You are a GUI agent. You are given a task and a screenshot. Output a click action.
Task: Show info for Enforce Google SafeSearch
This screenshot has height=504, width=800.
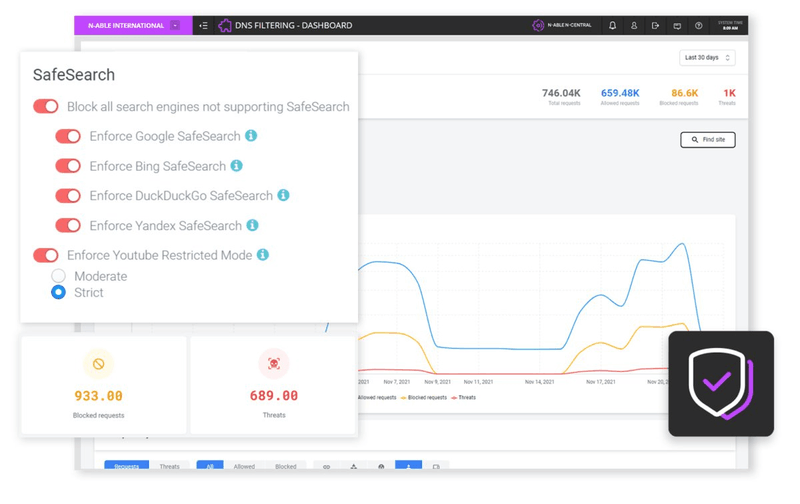tap(251, 136)
